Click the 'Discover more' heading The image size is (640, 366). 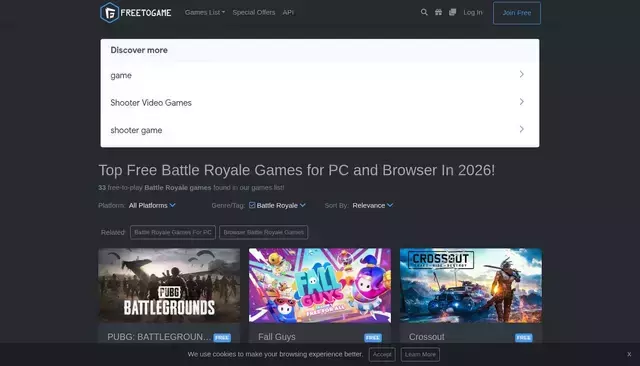pyautogui.click(x=139, y=50)
